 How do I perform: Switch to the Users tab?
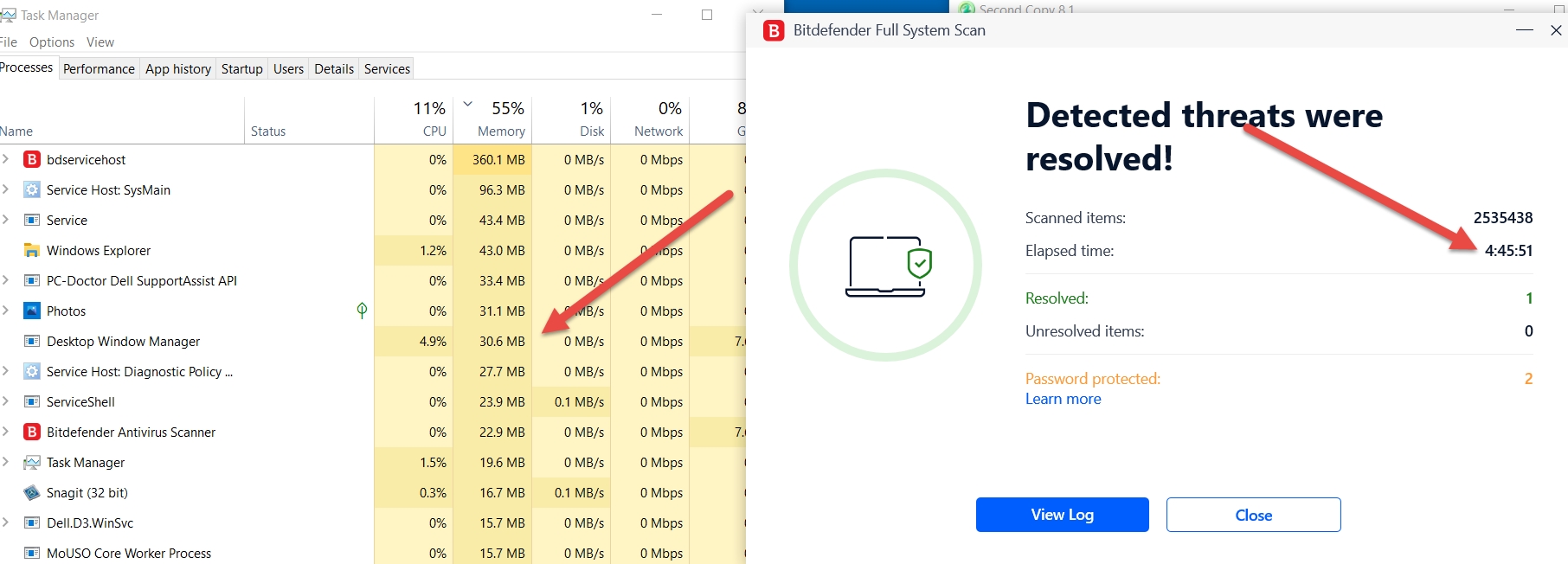coord(288,68)
